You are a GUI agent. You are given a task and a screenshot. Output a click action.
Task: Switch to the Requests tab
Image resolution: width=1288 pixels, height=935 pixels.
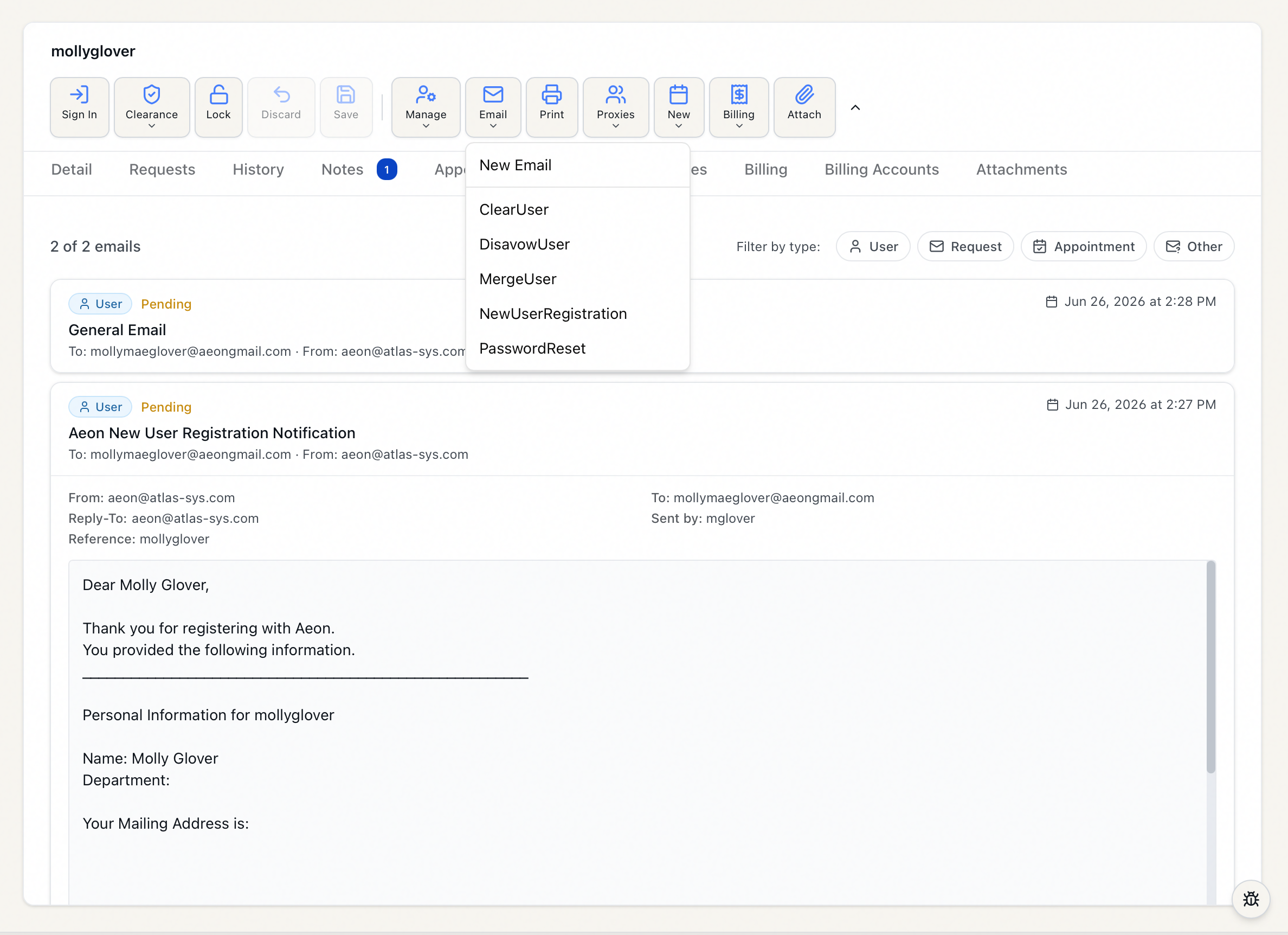[x=163, y=169]
